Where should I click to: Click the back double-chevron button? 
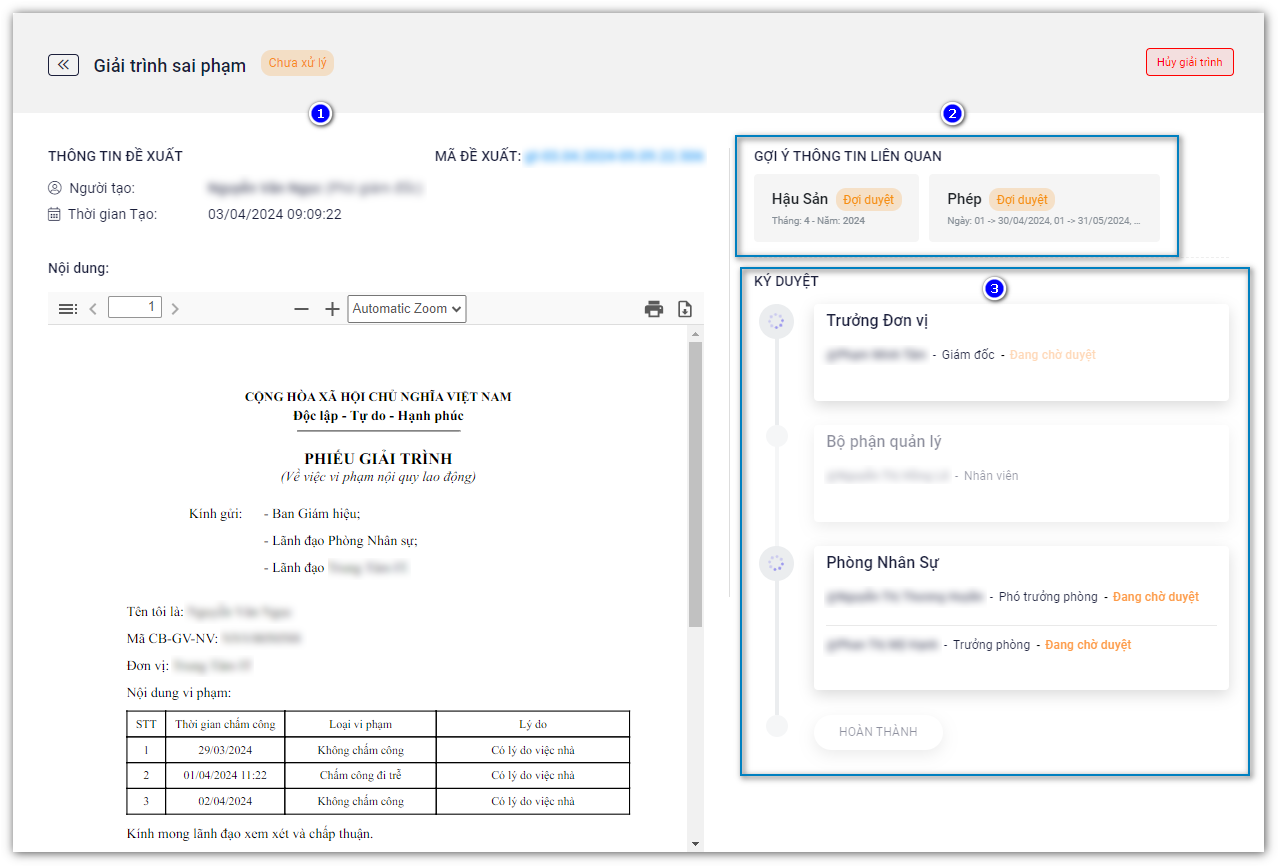click(x=63, y=65)
